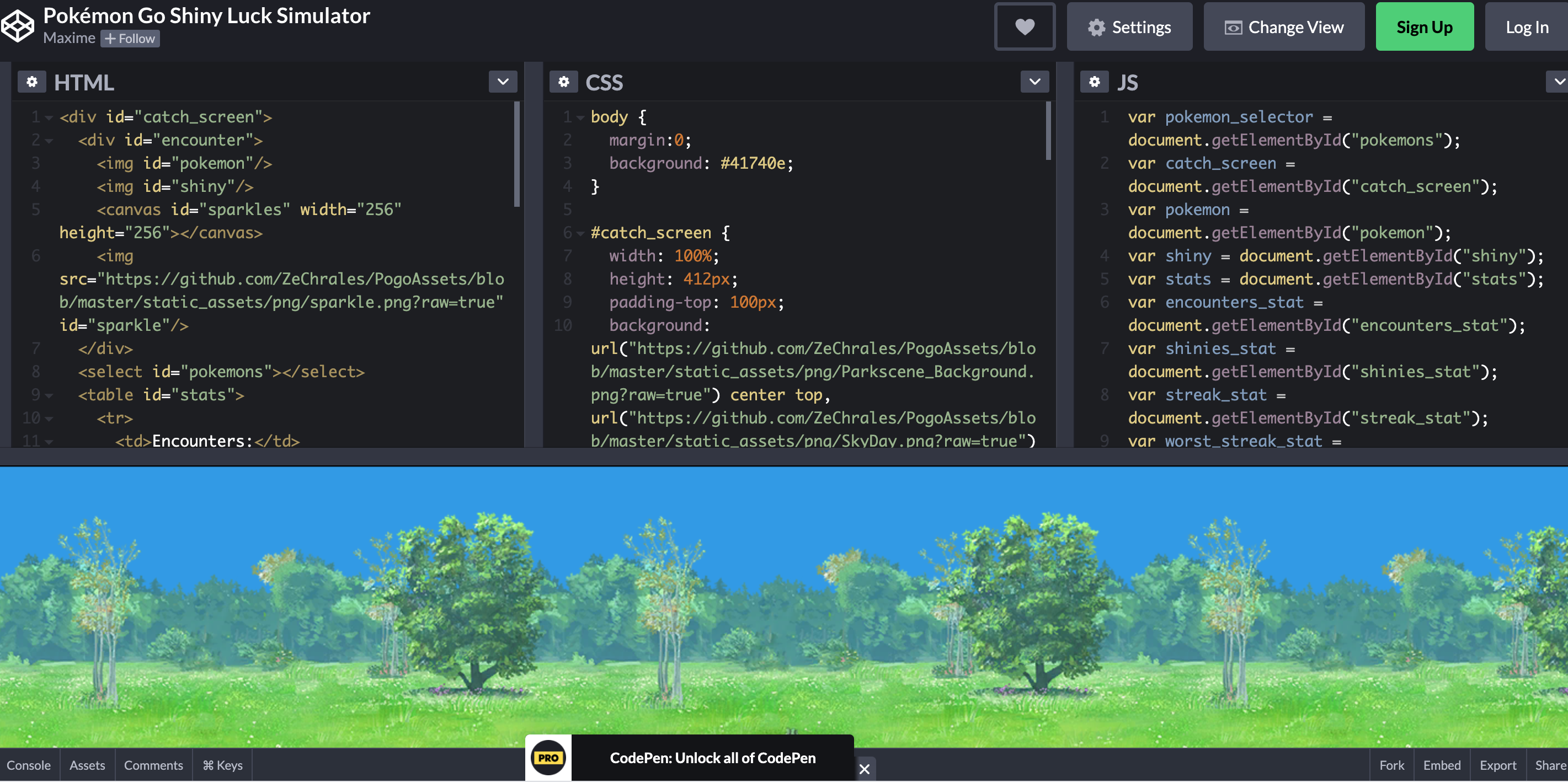Screen dimensions: 1568x783
Task: Open the Change View menu
Action: click(x=1284, y=27)
